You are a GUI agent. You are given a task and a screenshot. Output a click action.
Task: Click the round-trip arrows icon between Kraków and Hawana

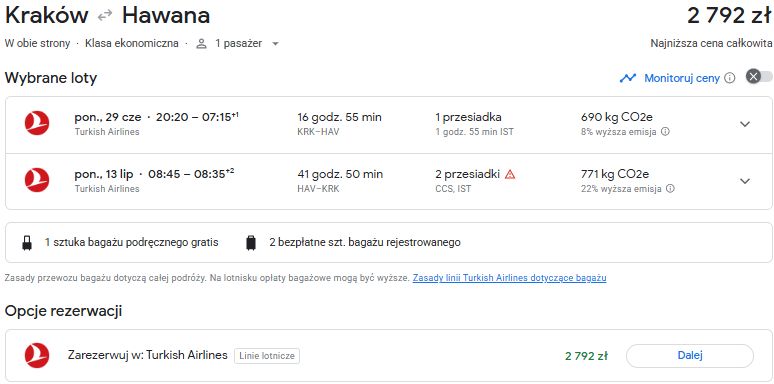pyautogui.click(x=105, y=16)
